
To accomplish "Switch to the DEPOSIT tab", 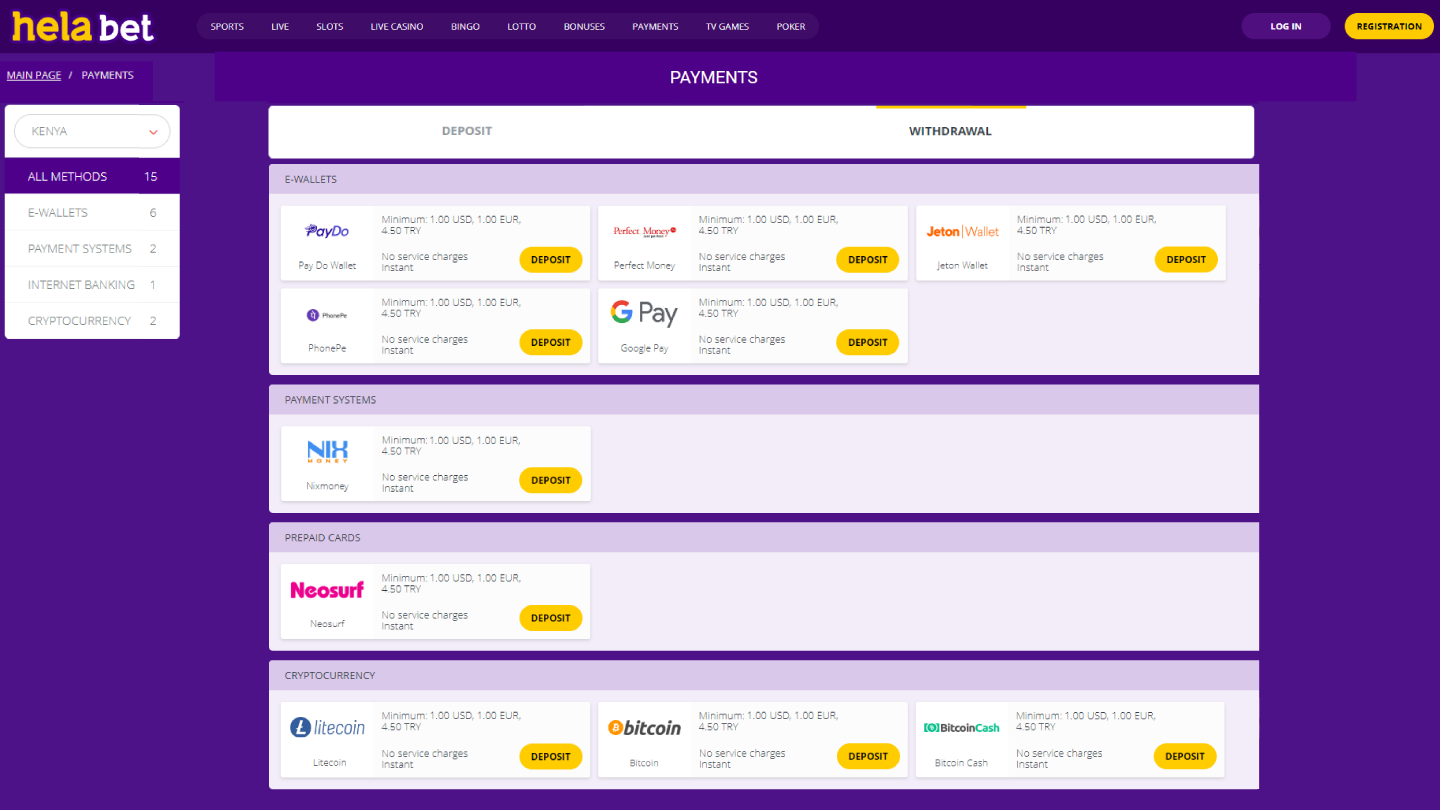I will (466, 130).
